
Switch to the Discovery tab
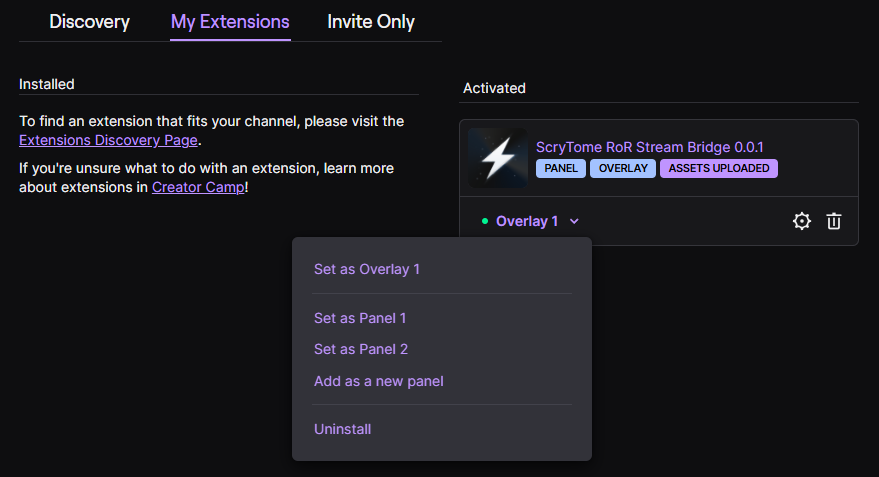(89, 22)
